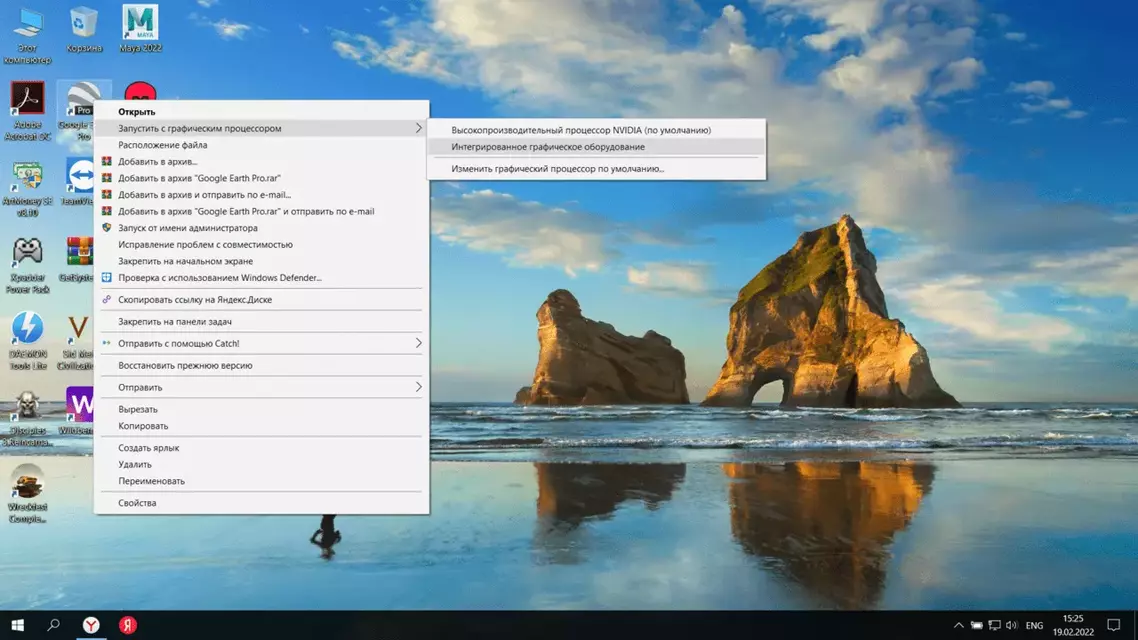Run via Запуск от имени администратора

click(x=261, y=228)
